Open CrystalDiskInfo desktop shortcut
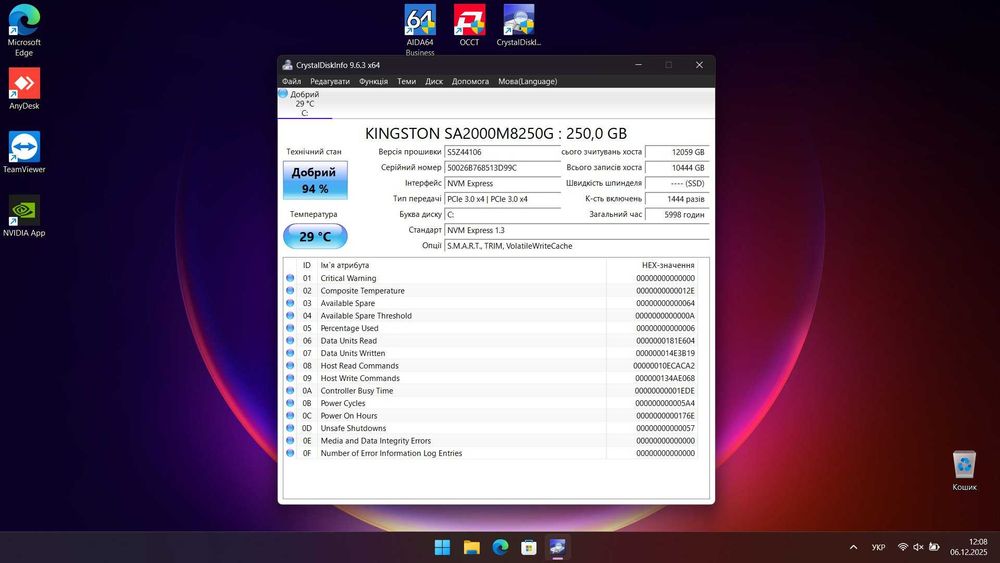 tap(518, 26)
